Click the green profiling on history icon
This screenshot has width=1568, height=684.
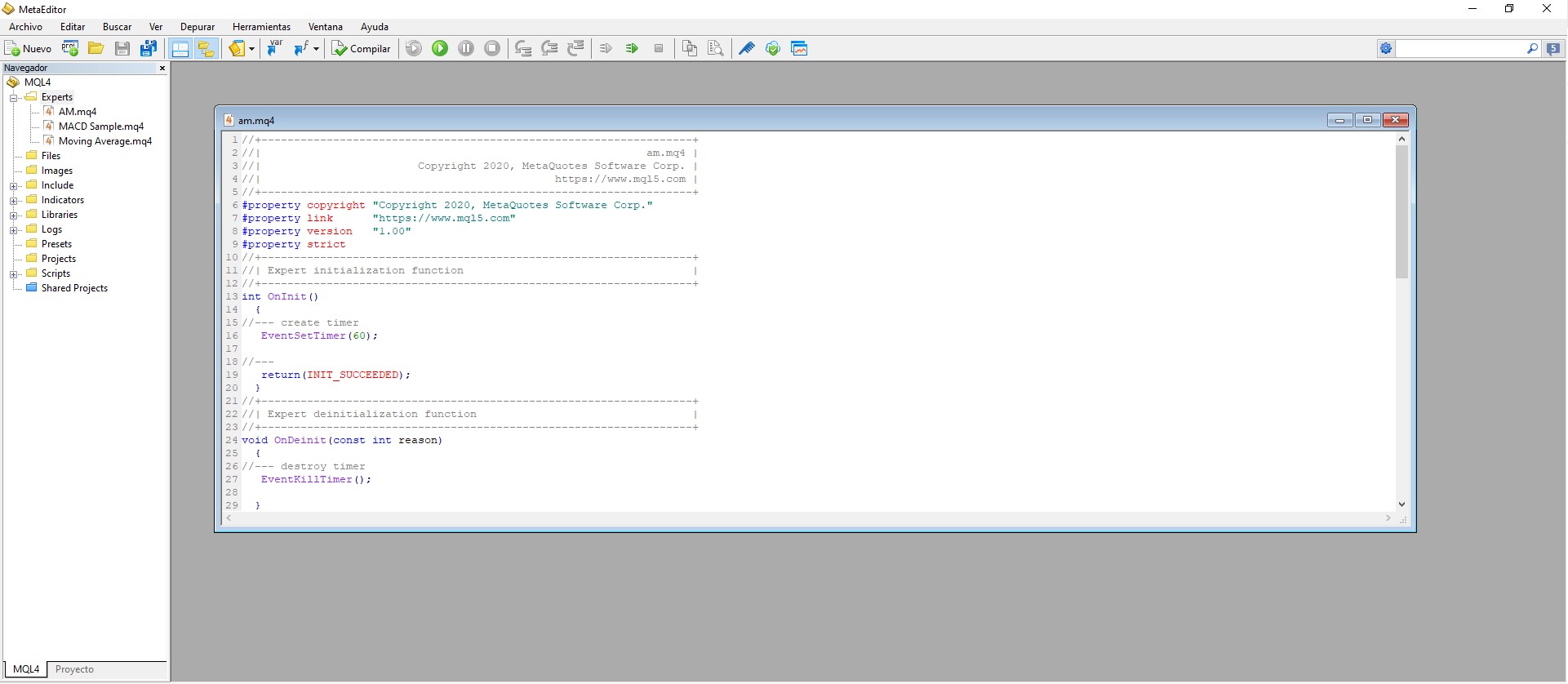coord(632,48)
